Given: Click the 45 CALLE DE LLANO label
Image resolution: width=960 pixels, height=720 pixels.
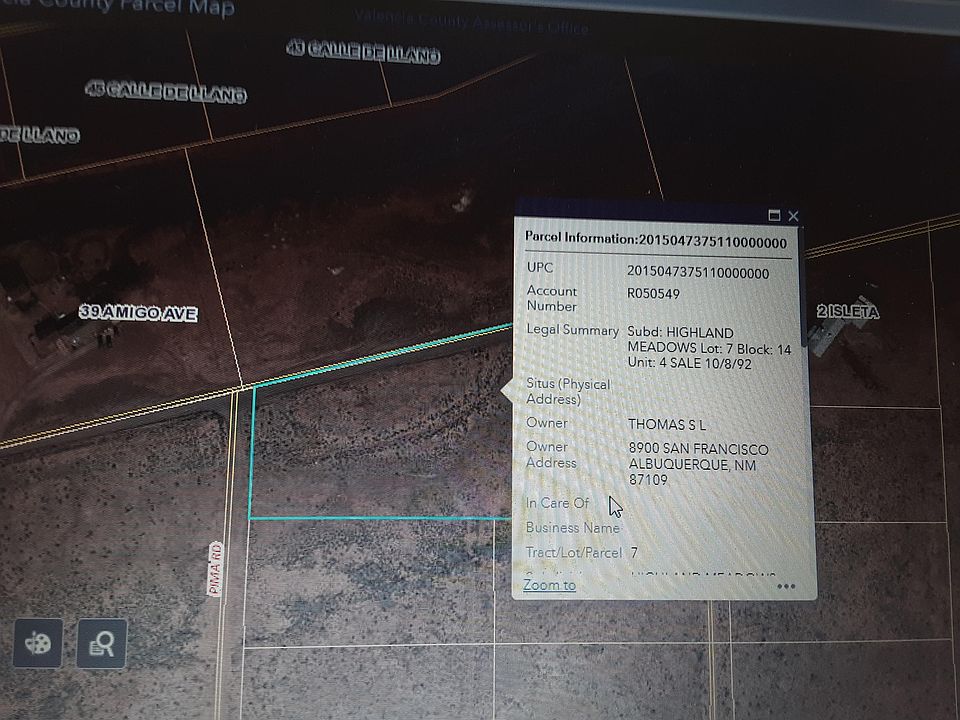Looking at the screenshot, I should [166, 91].
